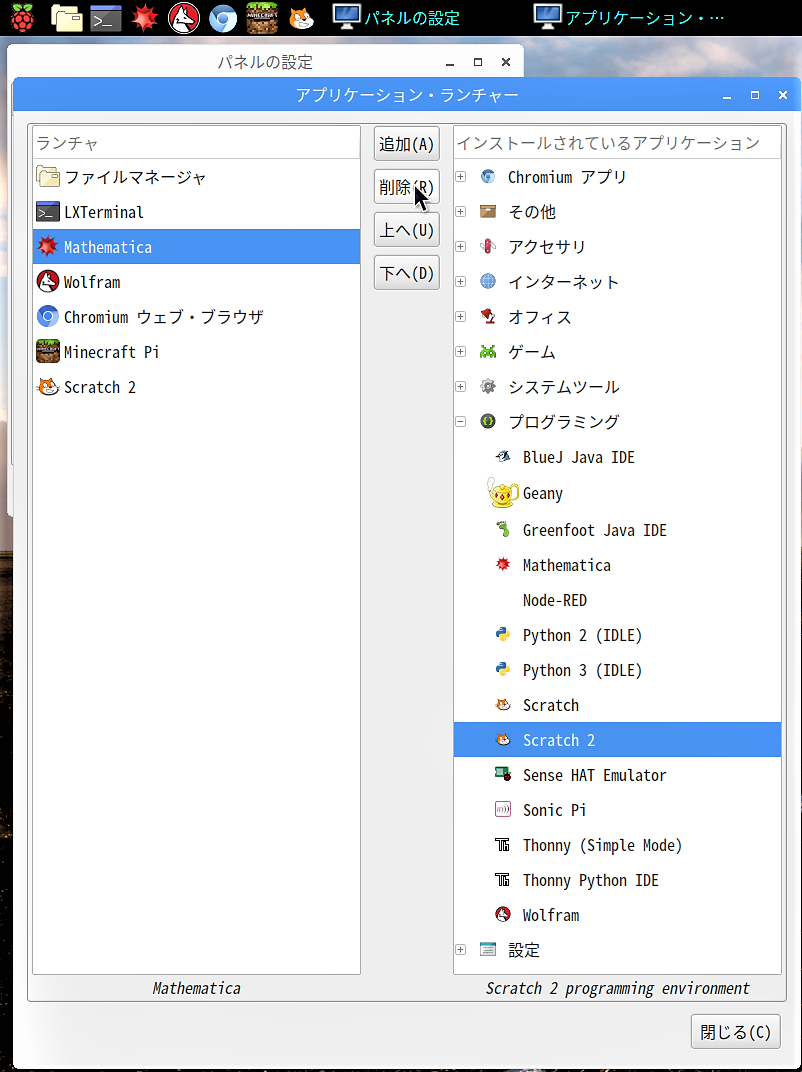The height and width of the screenshot is (1072, 802).
Task: Click the ランチャ column header
Action: pos(196,143)
